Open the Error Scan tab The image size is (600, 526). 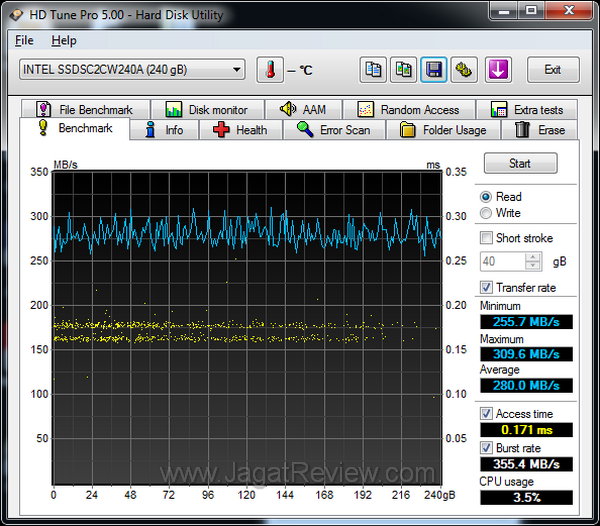tap(333, 130)
